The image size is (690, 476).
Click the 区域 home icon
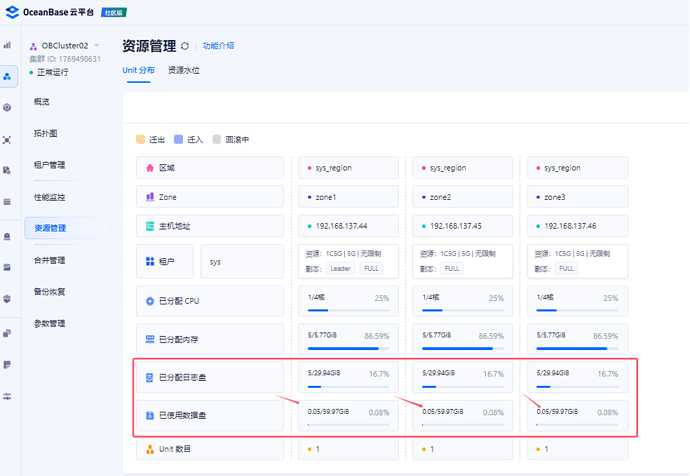(x=149, y=168)
